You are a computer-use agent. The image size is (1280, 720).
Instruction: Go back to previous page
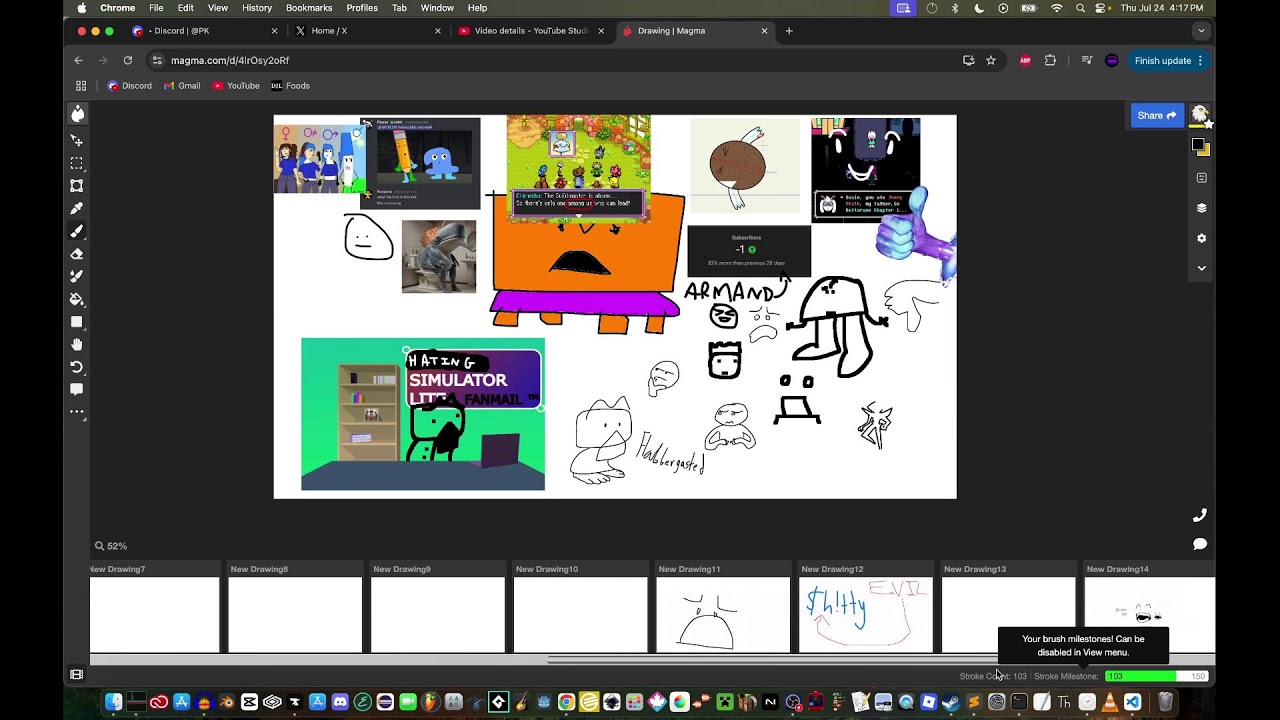click(x=78, y=60)
